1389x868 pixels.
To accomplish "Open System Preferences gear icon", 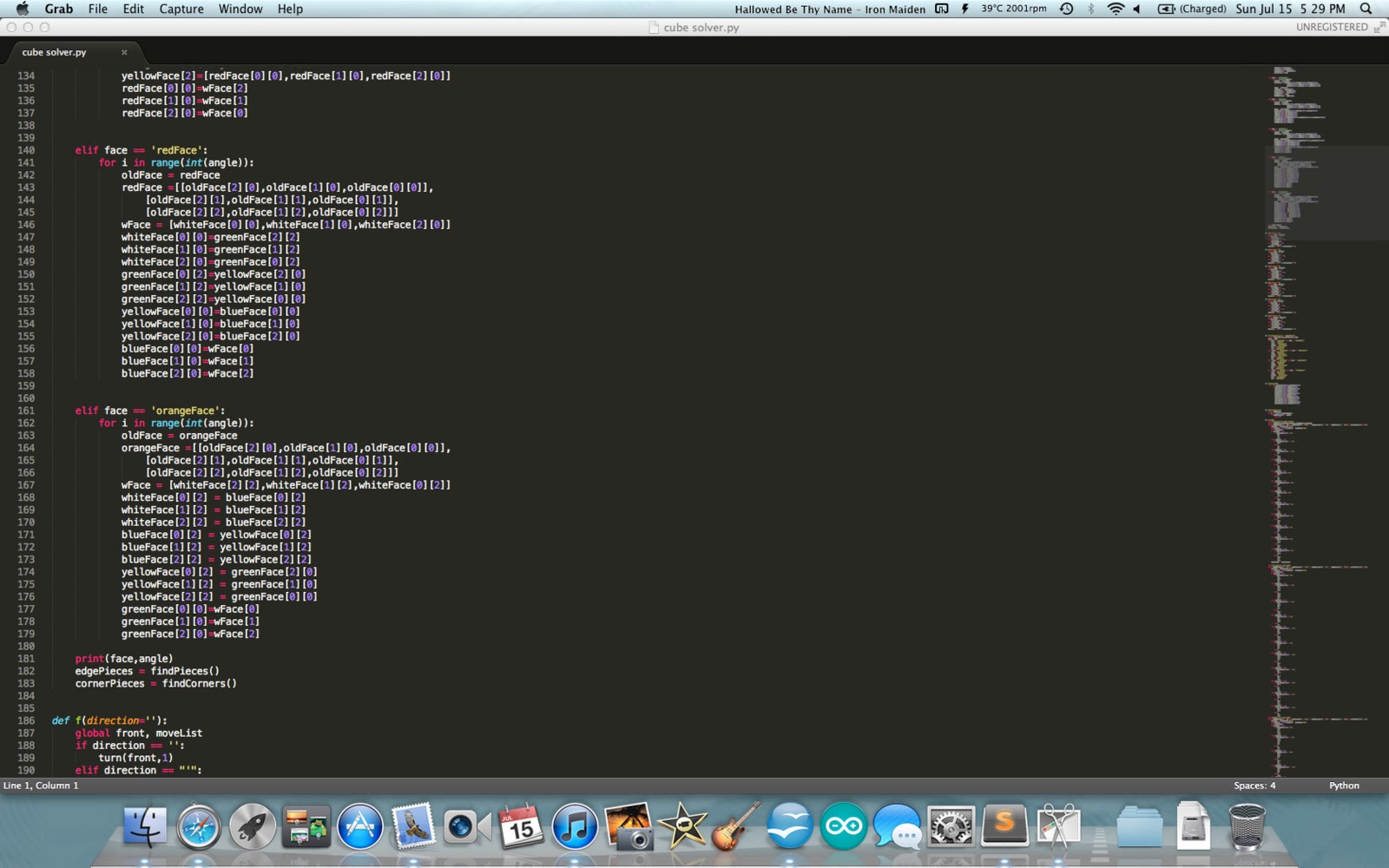I will 951,825.
